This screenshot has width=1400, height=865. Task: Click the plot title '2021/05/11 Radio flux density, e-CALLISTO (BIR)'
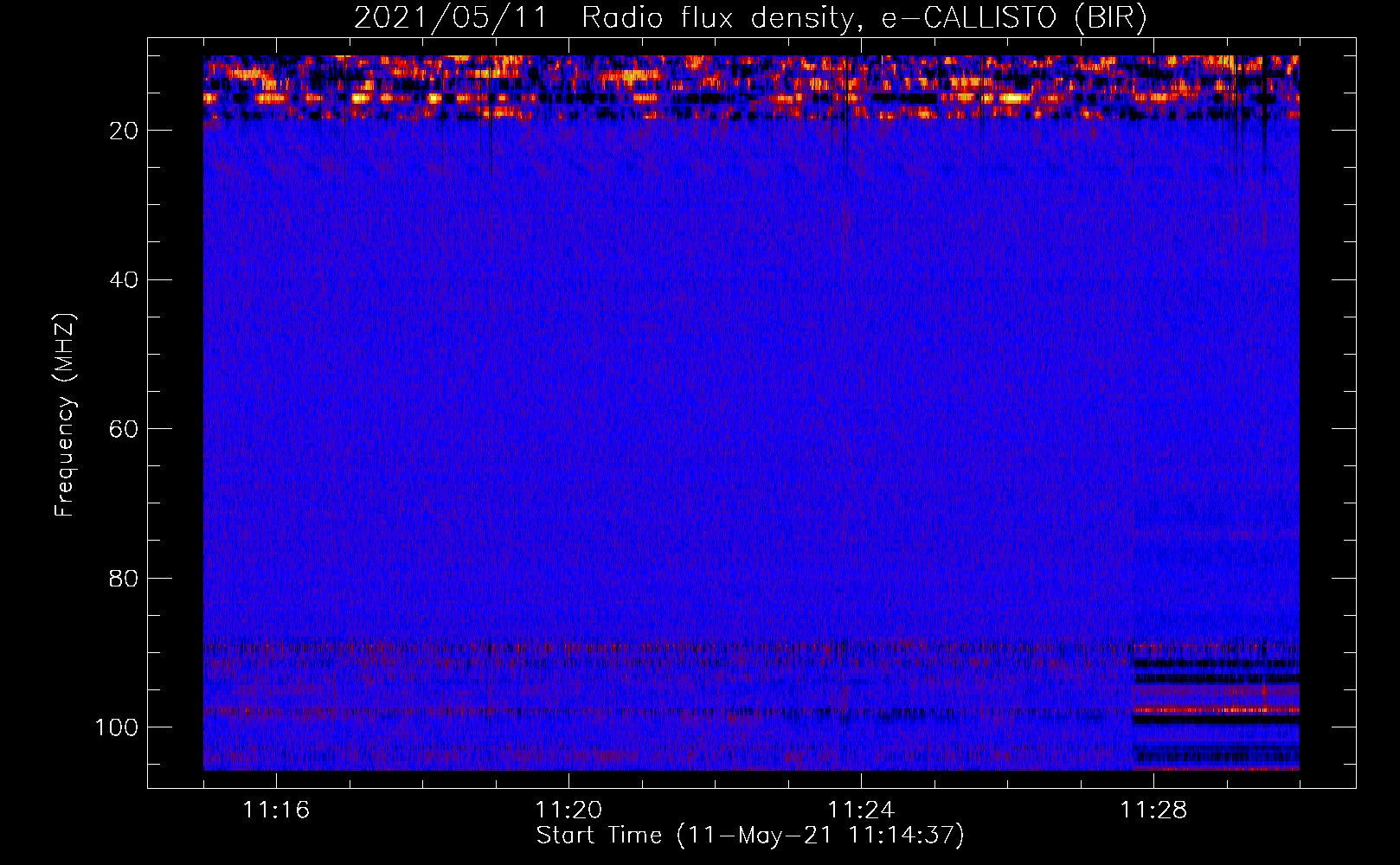point(750,18)
